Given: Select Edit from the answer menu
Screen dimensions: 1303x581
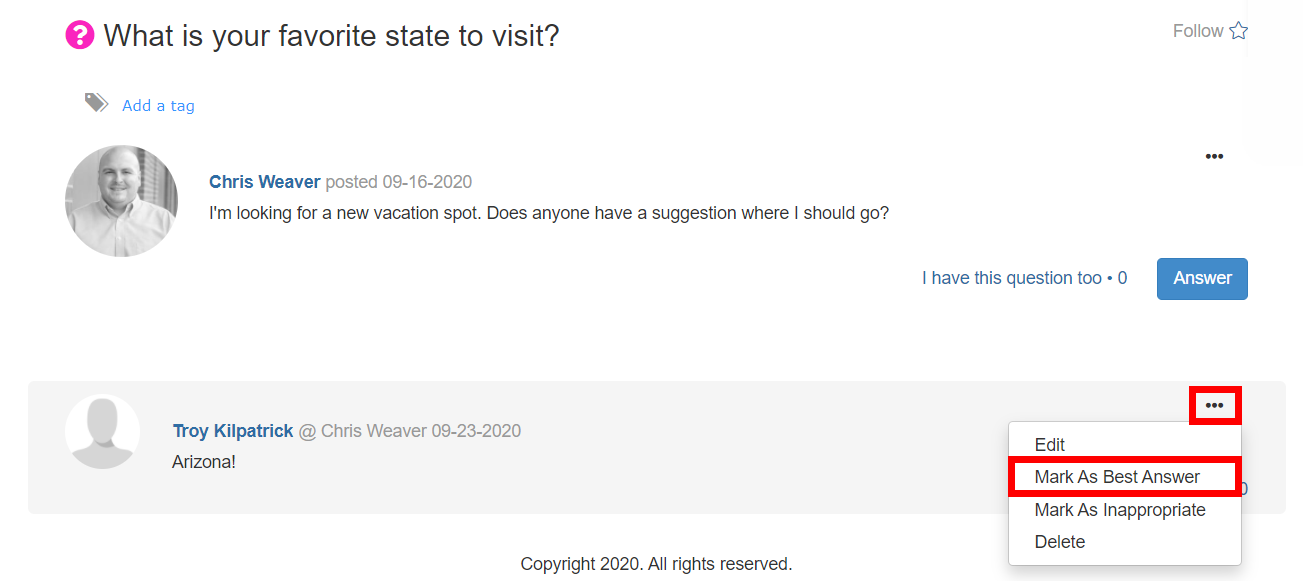Looking at the screenshot, I should 1050,445.
